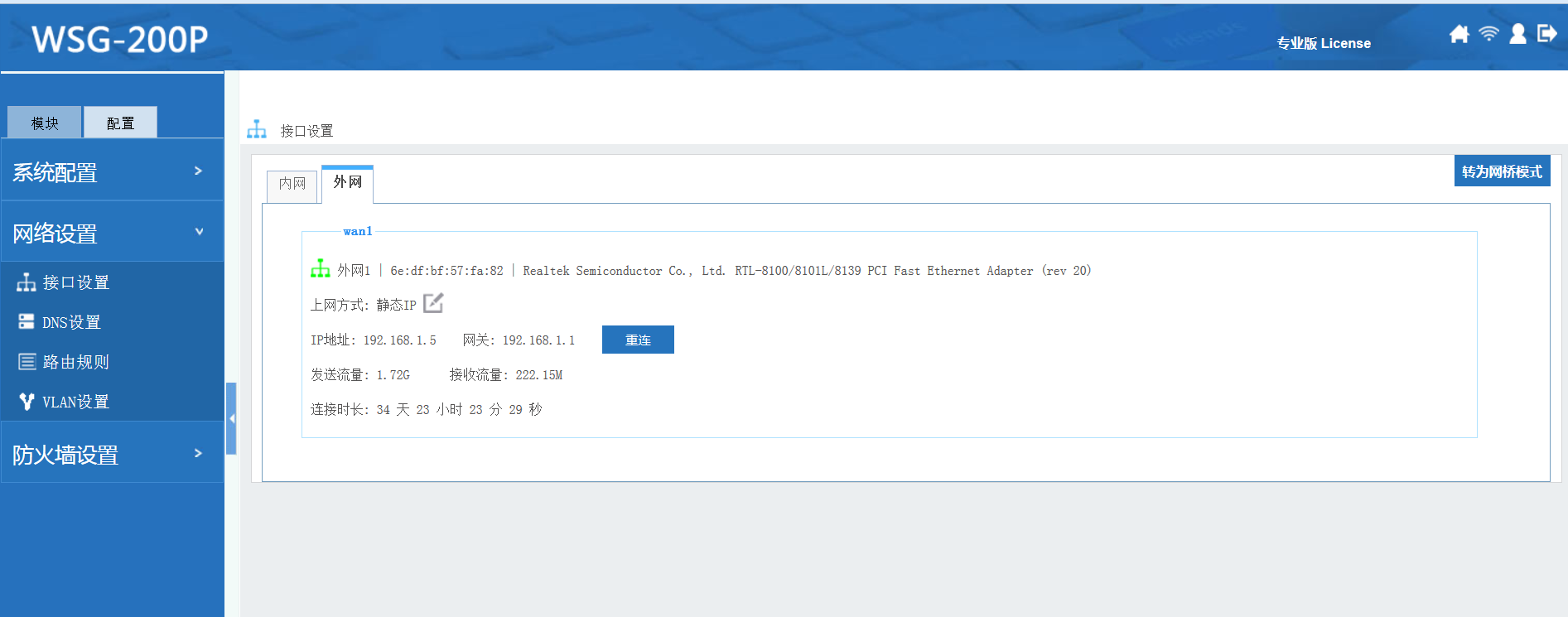This screenshot has width=1568, height=617.
Task: Click the green network icon next to 外网1
Action: (x=320, y=269)
